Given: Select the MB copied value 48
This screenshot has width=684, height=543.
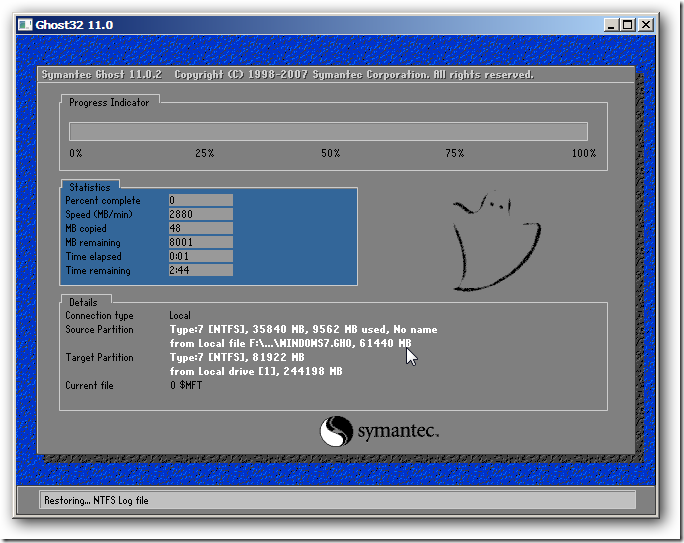Looking at the screenshot, I should (x=201, y=228).
